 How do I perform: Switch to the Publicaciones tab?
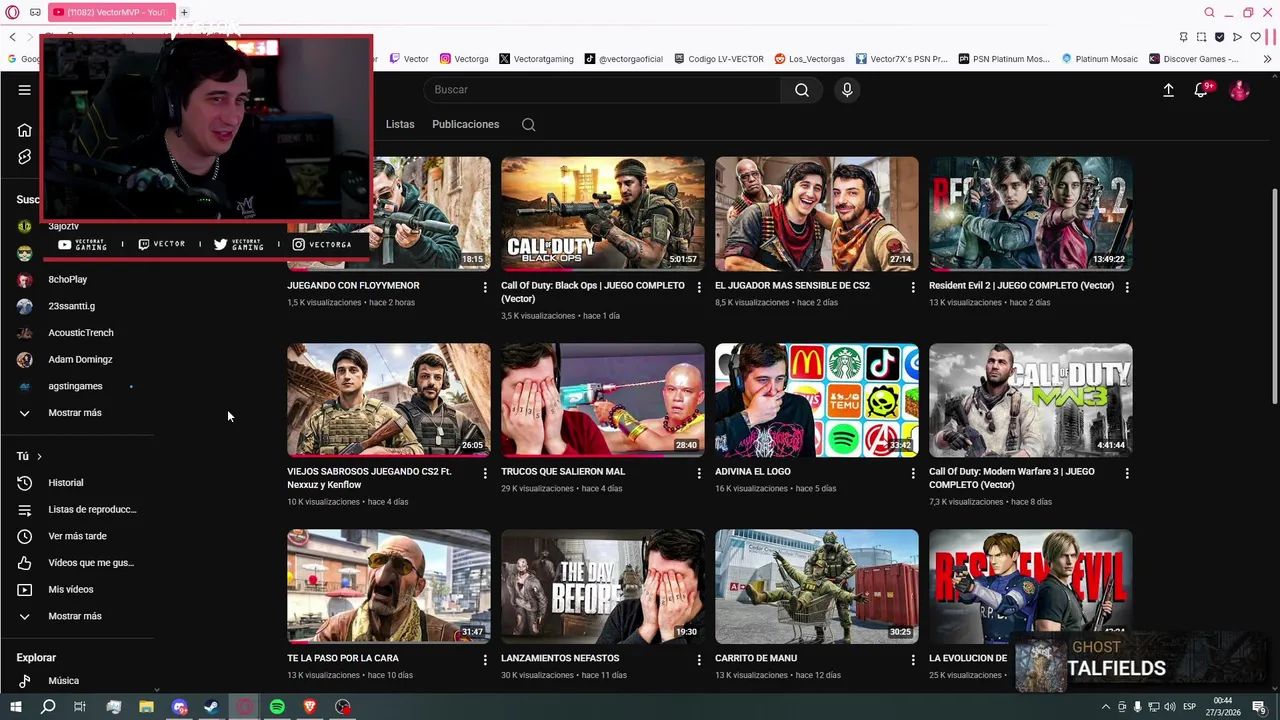[x=465, y=125]
